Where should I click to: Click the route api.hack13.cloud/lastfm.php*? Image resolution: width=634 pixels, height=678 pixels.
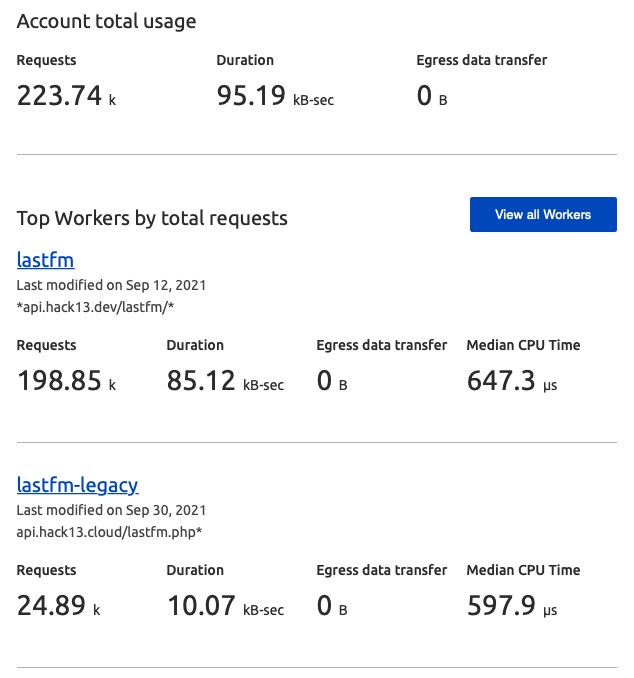(x=109, y=532)
